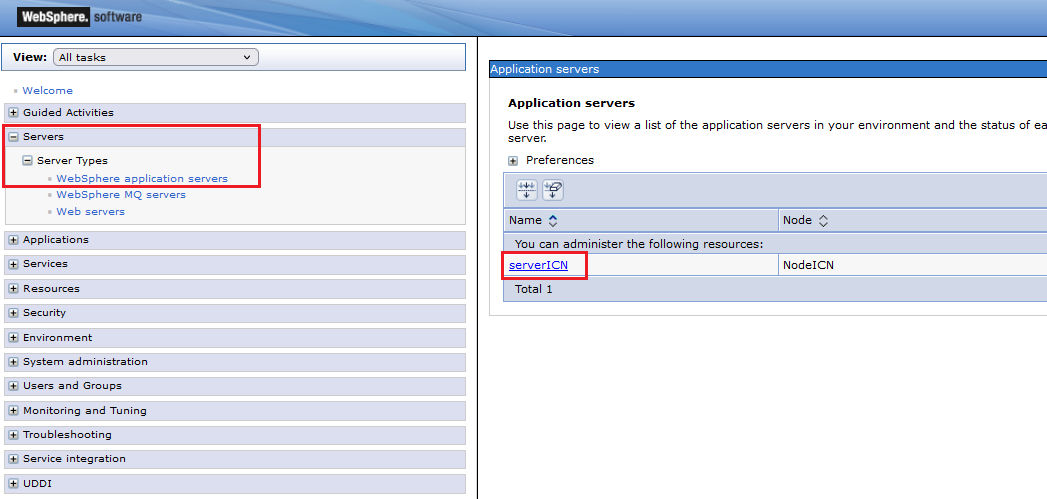Click the Clear Filter eraser icon
Viewport: 1047px width, 499px height.
click(553, 190)
